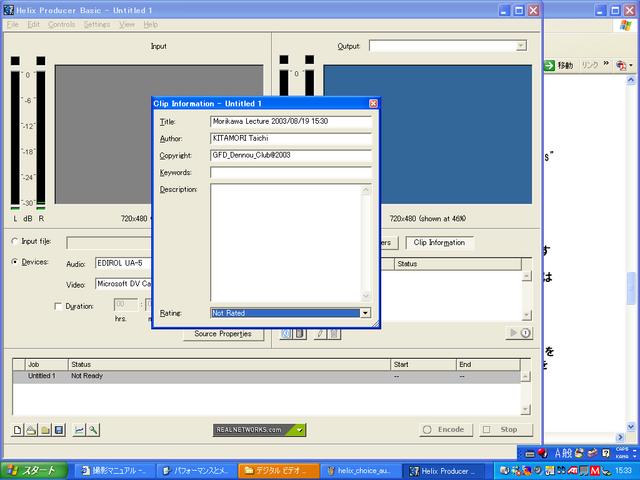Click the yellow folder icon in bottom toolbar
Viewport: 640px width, 480px height.
coord(45,430)
